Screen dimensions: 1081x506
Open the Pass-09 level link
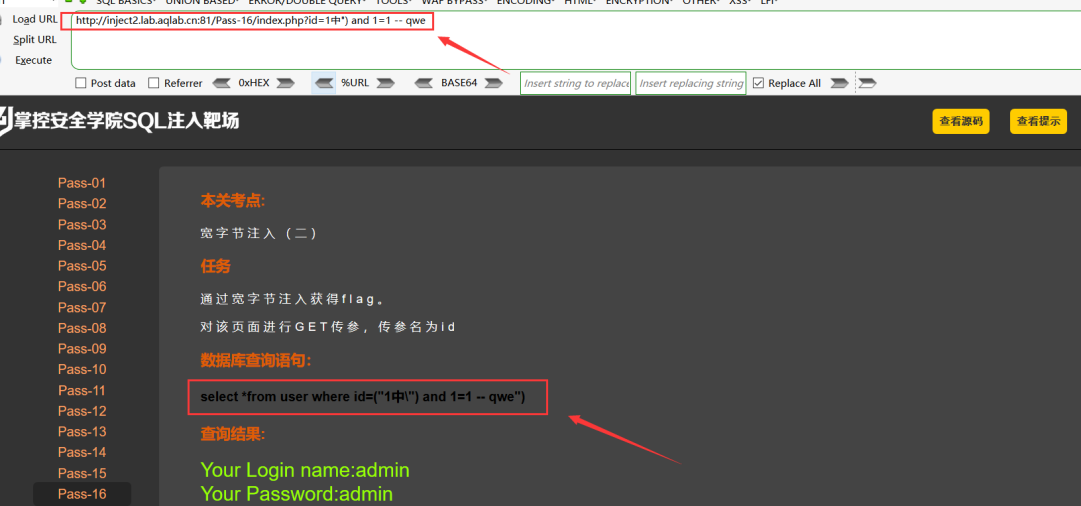(x=82, y=349)
